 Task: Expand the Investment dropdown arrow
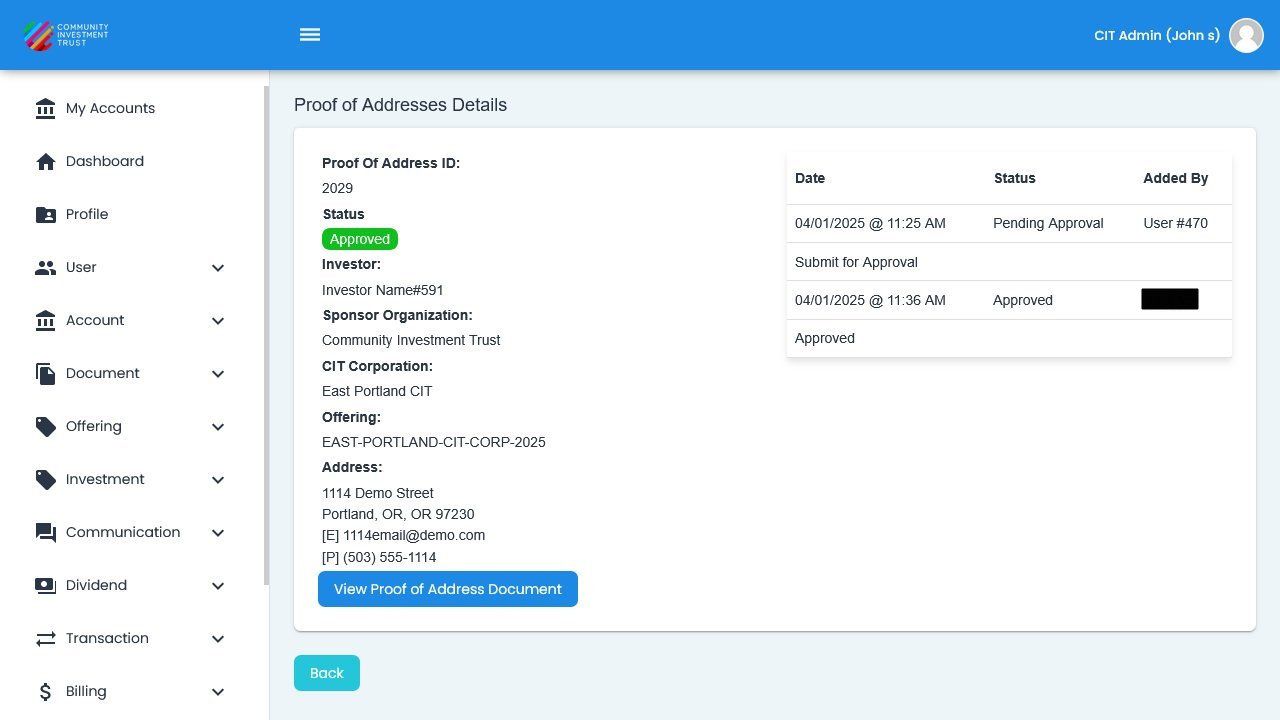[218, 480]
